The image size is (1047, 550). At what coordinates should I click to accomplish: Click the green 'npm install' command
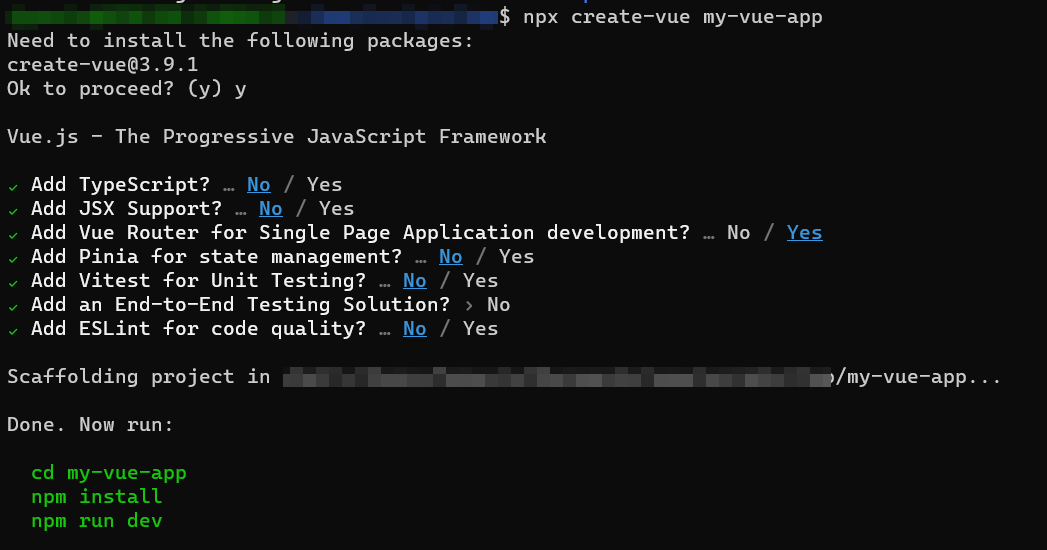(x=97, y=497)
